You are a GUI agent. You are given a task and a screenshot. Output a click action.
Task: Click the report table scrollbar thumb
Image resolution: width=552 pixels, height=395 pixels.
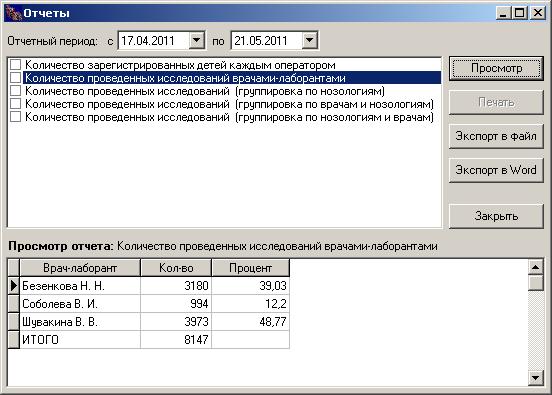[x=535, y=283]
